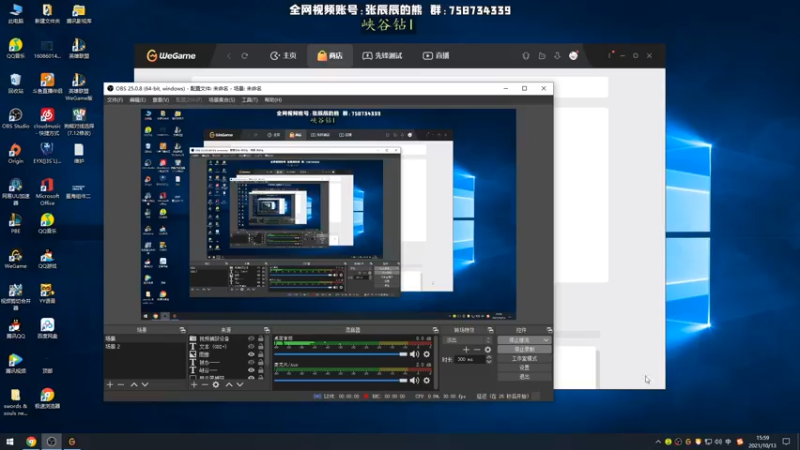This screenshot has height=450, width=800.
Task: Mute the first mixer channel speaker icon
Action: [x=414, y=354]
